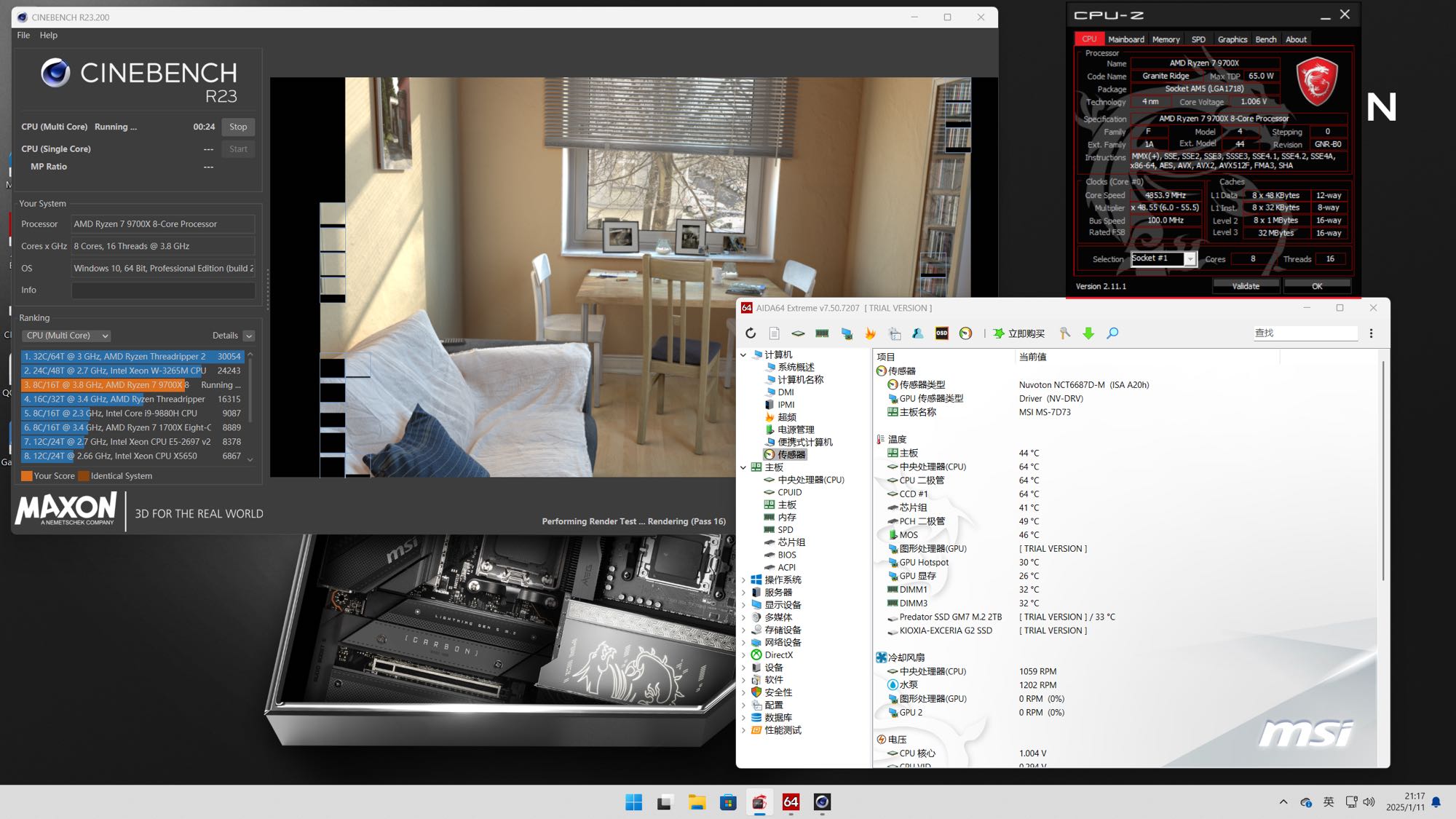The height and width of the screenshot is (819, 1456).
Task: Click the orange Your Score legend swatch
Action: (x=27, y=476)
